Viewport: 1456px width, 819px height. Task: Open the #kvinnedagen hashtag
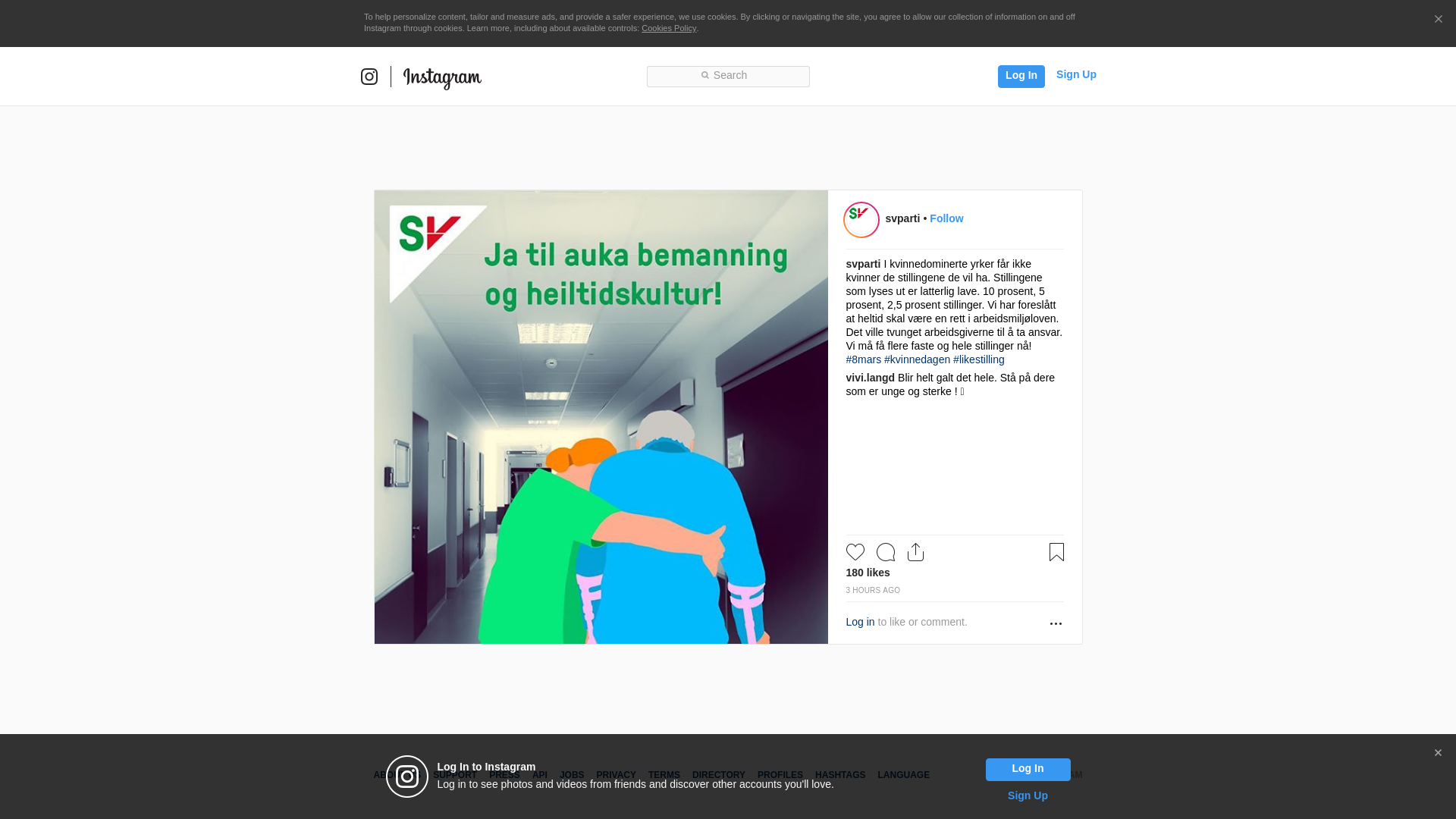click(917, 359)
